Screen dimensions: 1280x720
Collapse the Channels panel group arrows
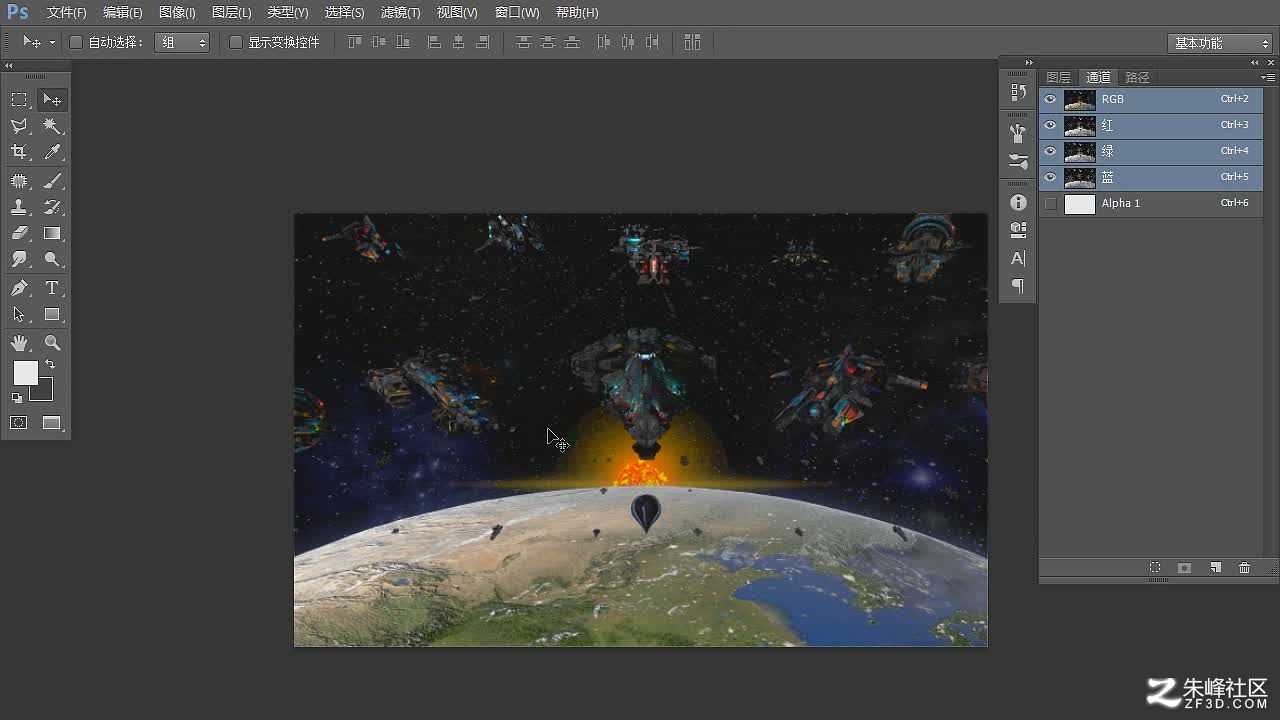pyautogui.click(x=1255, y=62)
